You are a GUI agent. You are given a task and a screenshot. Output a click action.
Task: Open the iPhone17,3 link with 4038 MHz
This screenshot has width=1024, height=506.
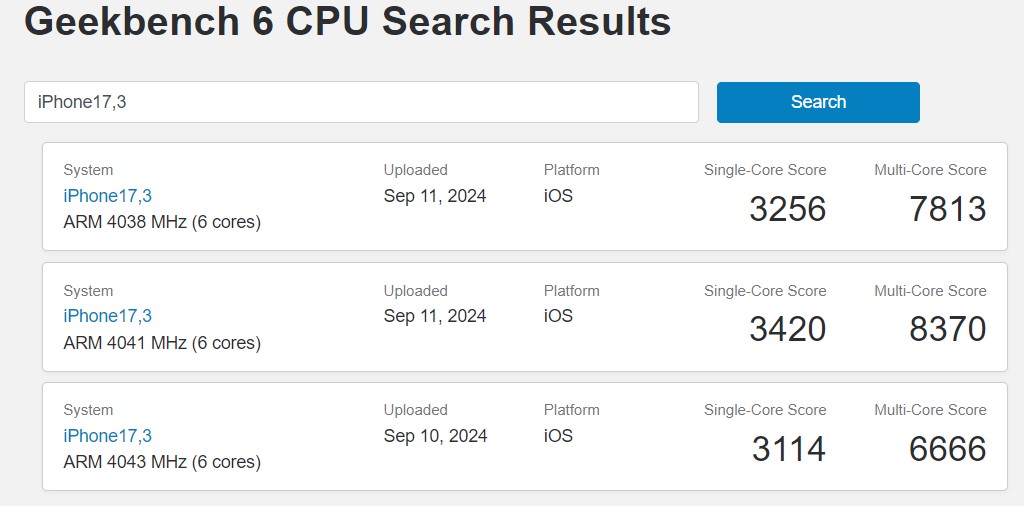tap(107, 196)
